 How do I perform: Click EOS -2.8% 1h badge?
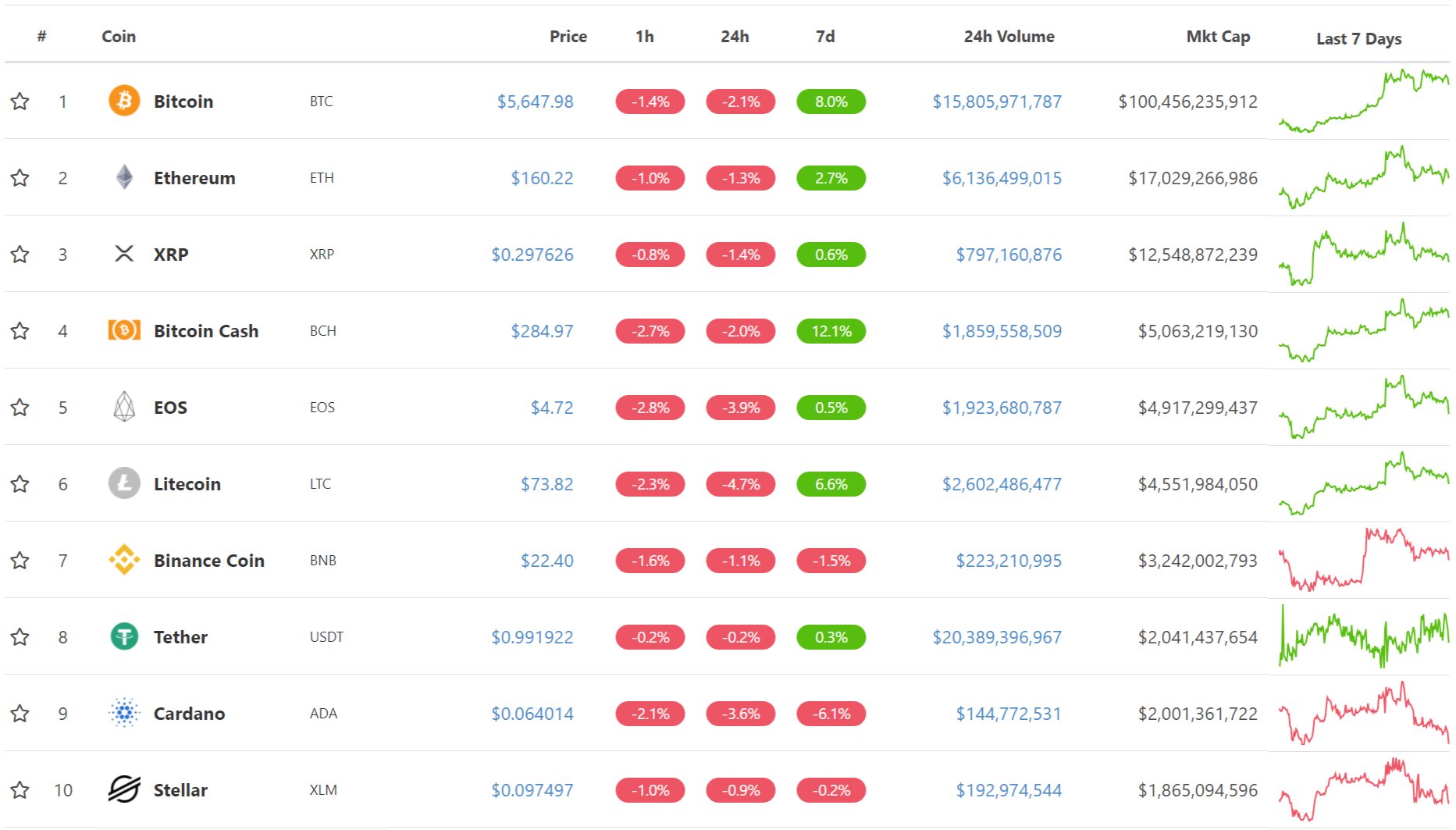(650, 407)
